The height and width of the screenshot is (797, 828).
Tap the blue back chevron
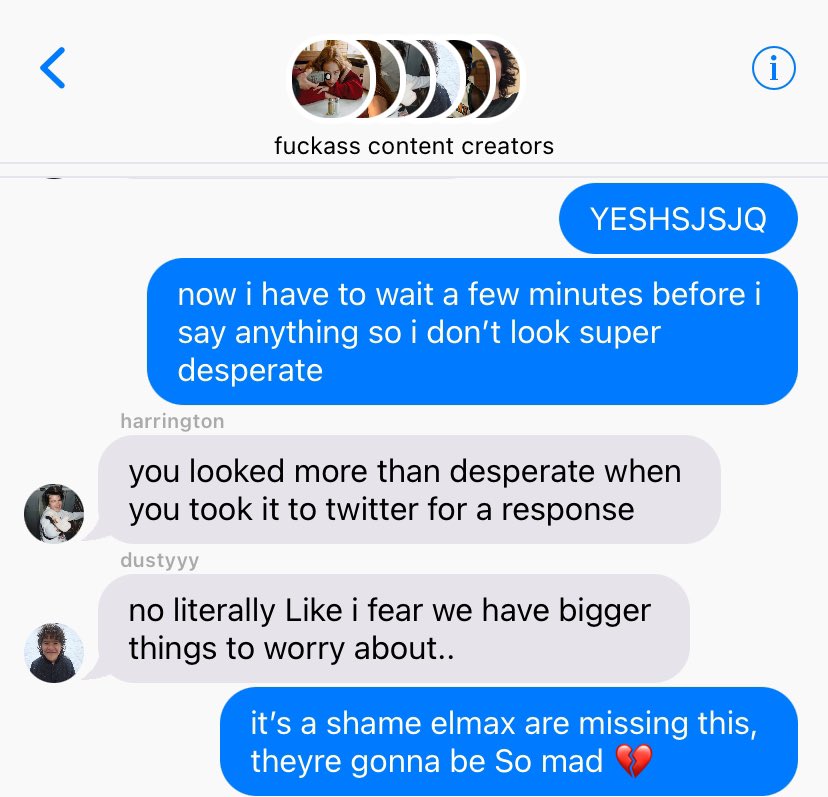tap(53, 68)
